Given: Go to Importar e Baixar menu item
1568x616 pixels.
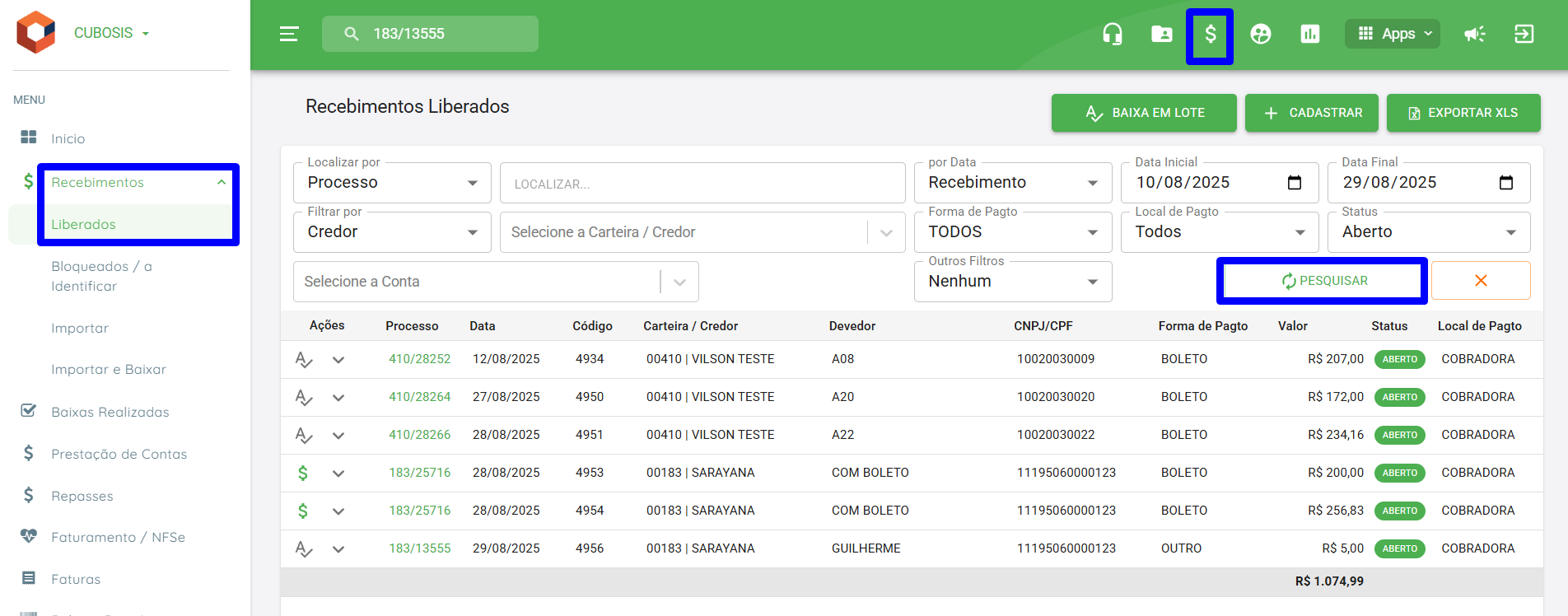Looking at the screenshot, I should click(109, 369).
